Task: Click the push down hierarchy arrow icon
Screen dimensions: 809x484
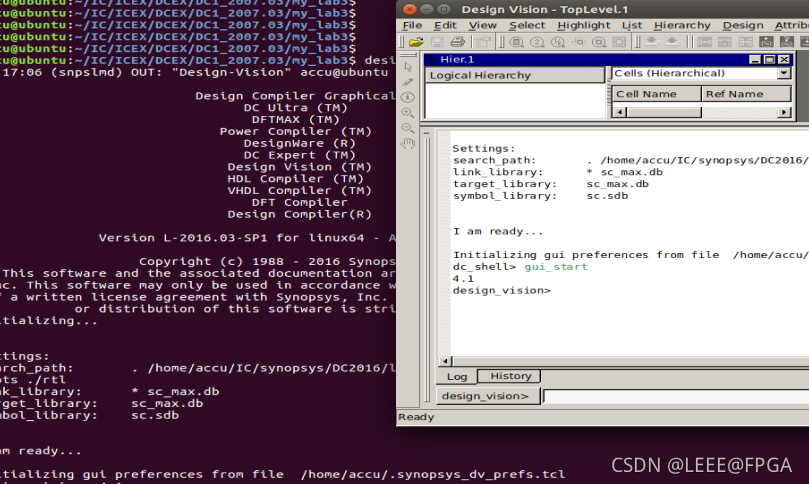Action: tap(652, 42)
